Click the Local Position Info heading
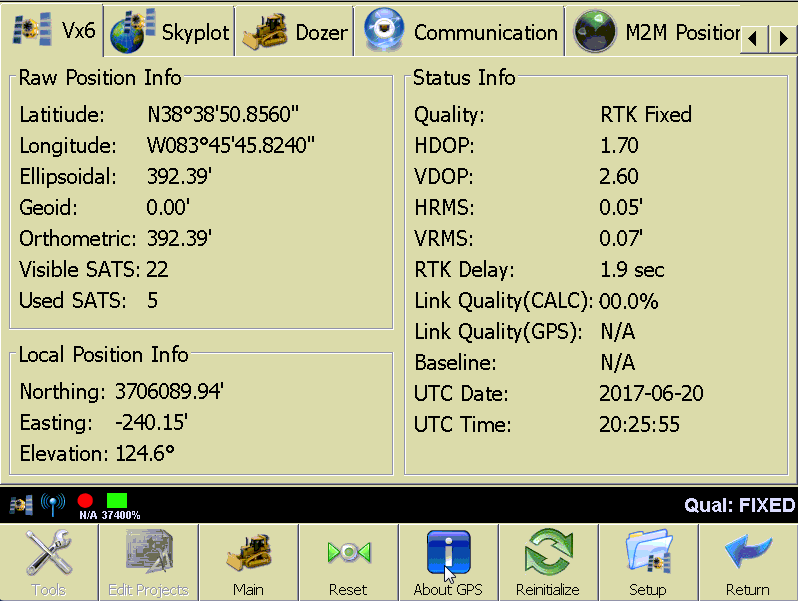This screenshot has width=798, height=601. pyautogui.click(x=103, y=355)
